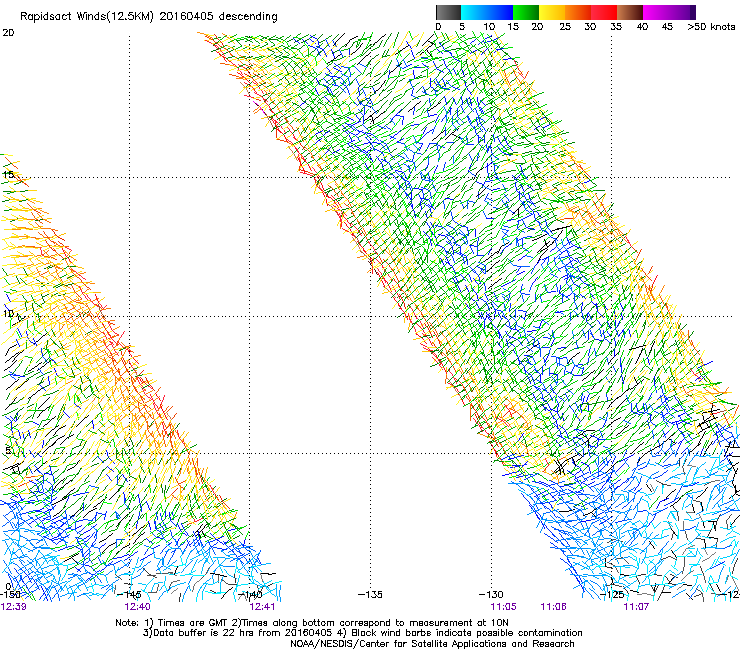The image size is (740, 650).
Task: Pick the brown 35–40 knots legend segment
Action: (630, 12)
